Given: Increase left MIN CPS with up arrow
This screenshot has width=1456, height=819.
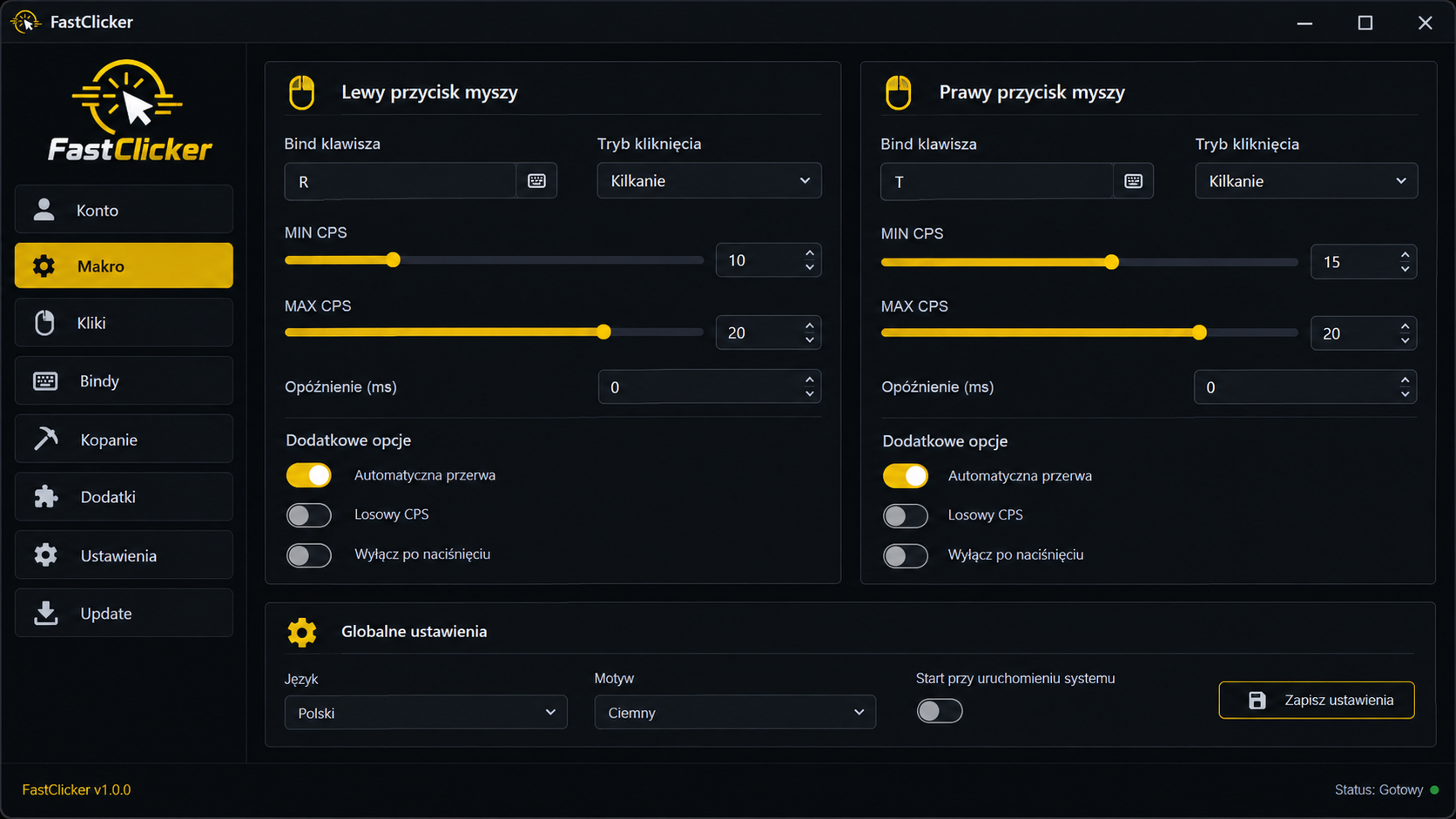Looking at the screenshot, I should coord(810,253).
